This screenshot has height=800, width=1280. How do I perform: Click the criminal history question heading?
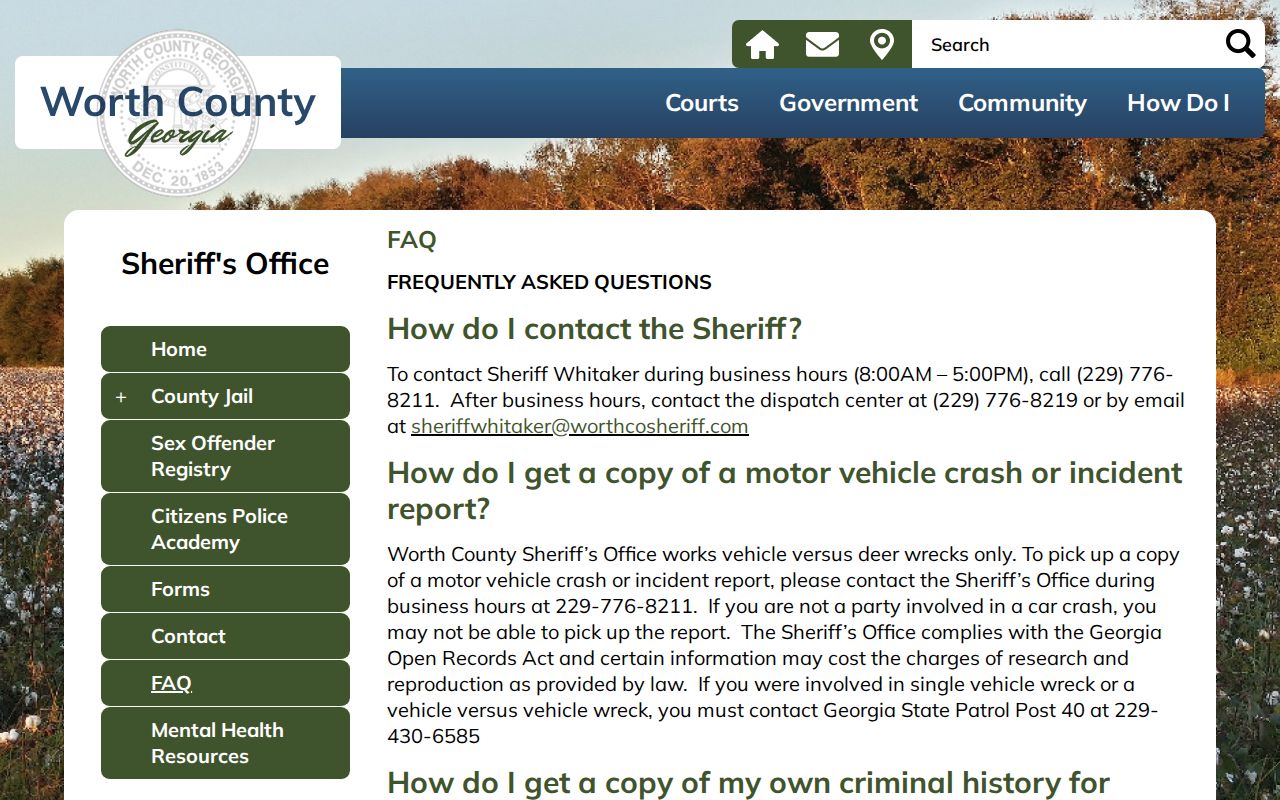pyautogui.click(x=748, y=782)
